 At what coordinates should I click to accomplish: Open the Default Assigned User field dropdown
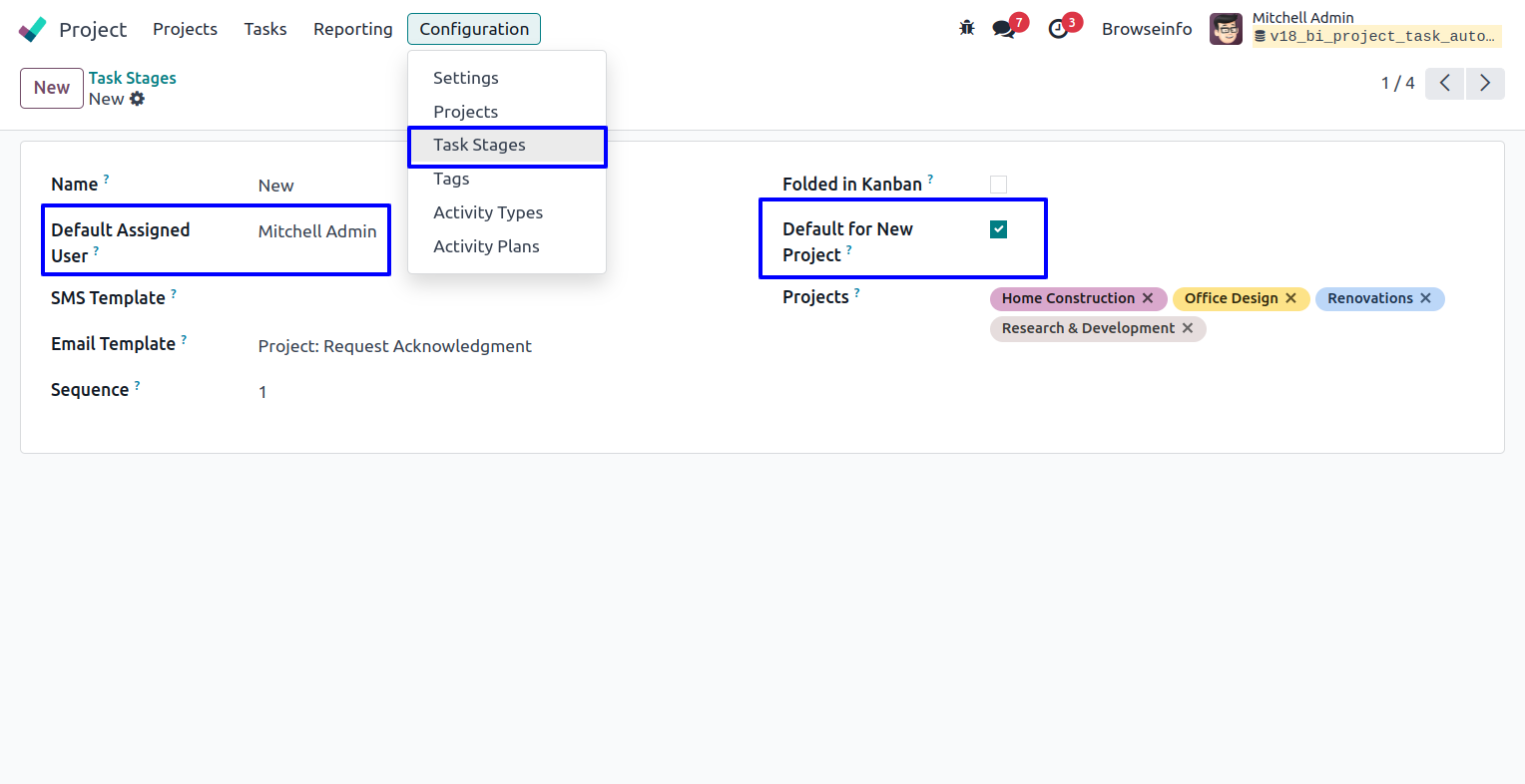click(x=317, y=231)
